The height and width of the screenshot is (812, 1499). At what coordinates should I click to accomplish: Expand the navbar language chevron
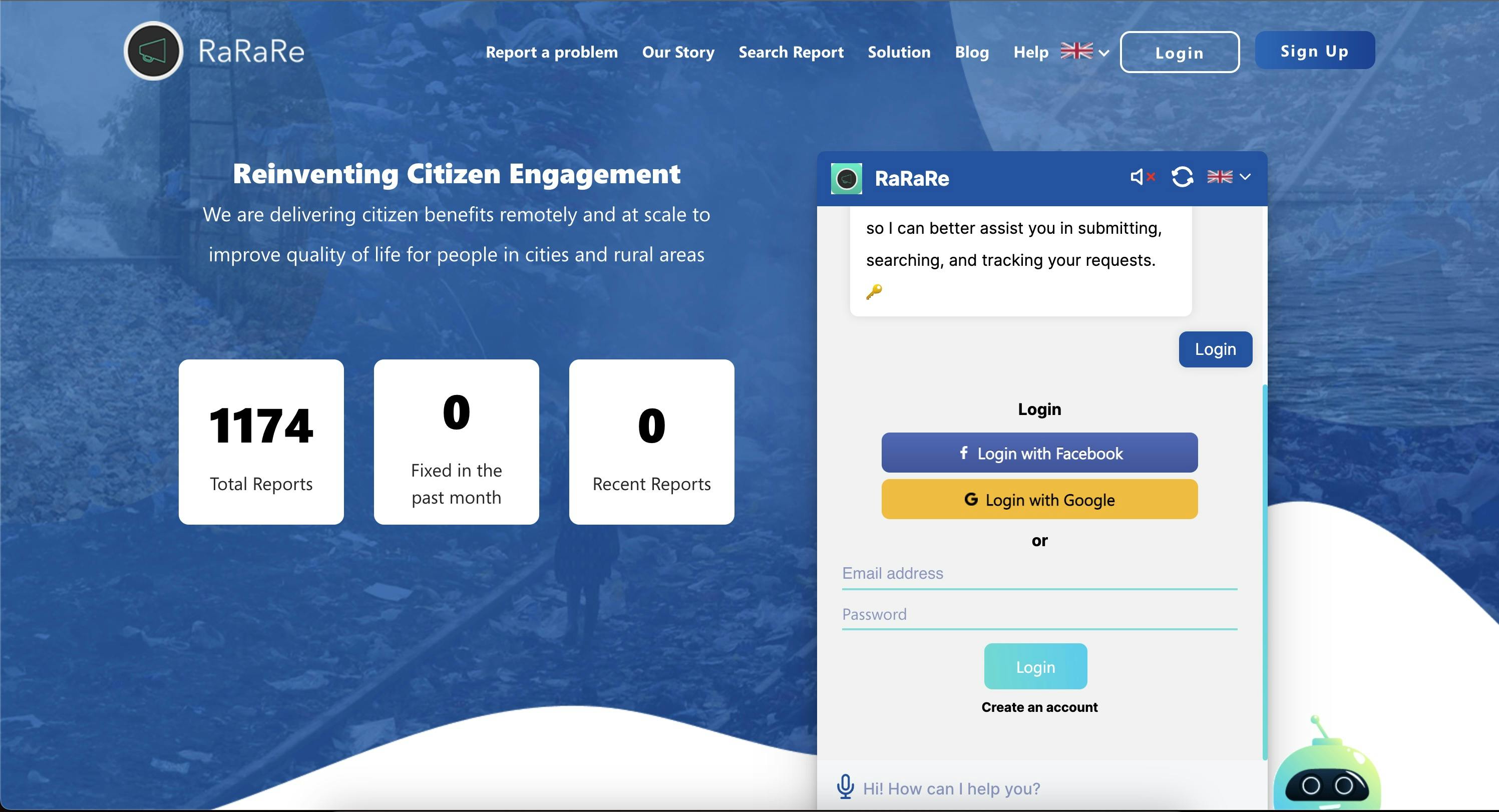pyautogui.click(x=1104, y=53)
